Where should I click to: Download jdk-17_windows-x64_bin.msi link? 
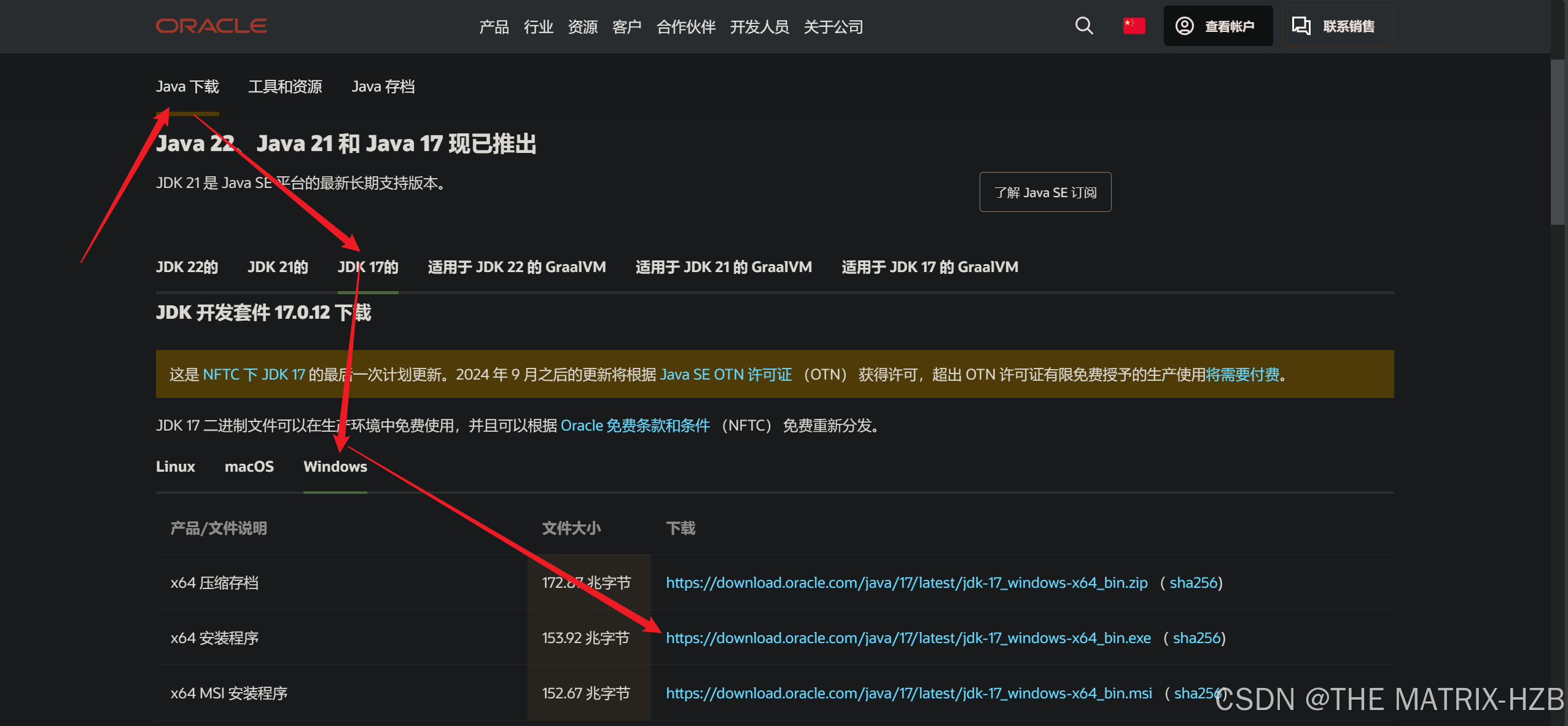point(909,693)
